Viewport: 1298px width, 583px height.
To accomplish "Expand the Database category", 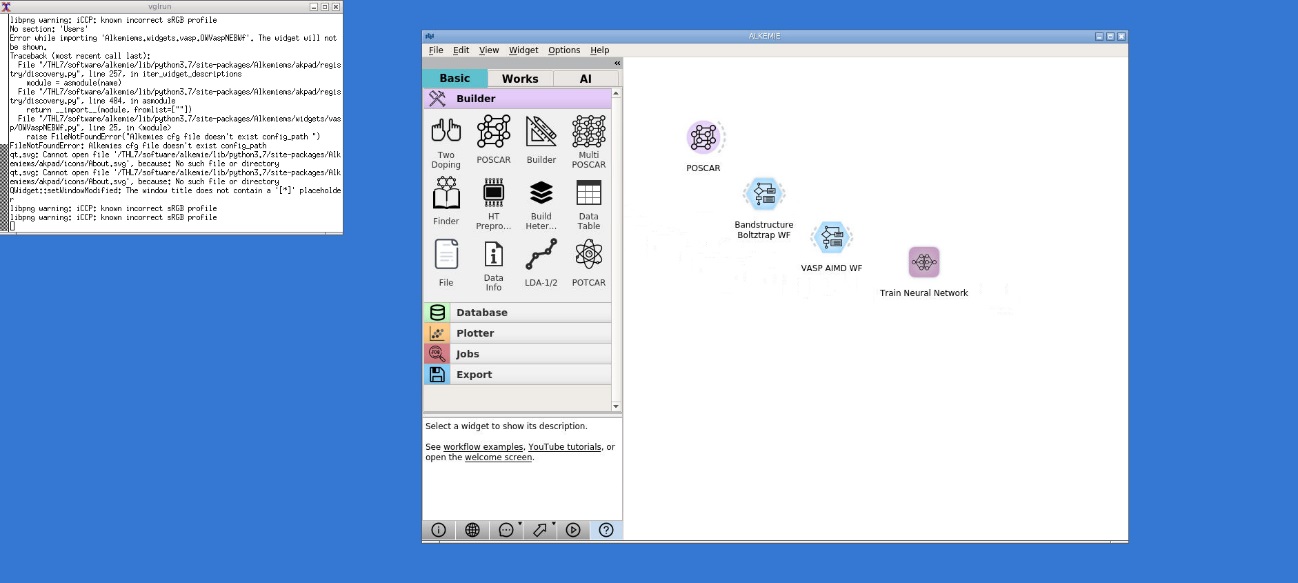I will point(516,313).
